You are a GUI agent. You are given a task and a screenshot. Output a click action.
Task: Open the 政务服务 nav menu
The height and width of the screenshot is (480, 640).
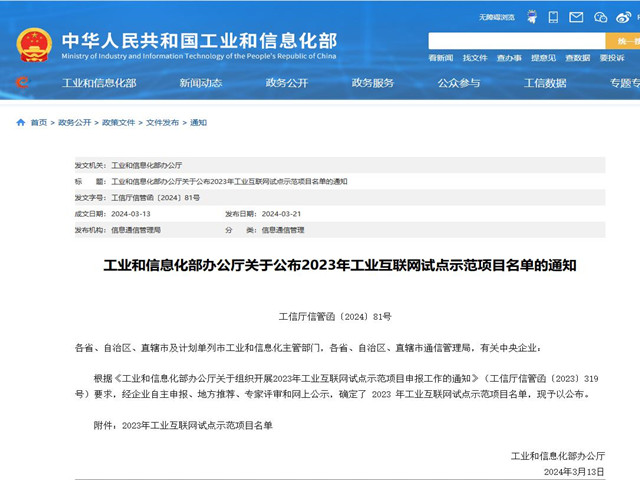coord(373,83)
